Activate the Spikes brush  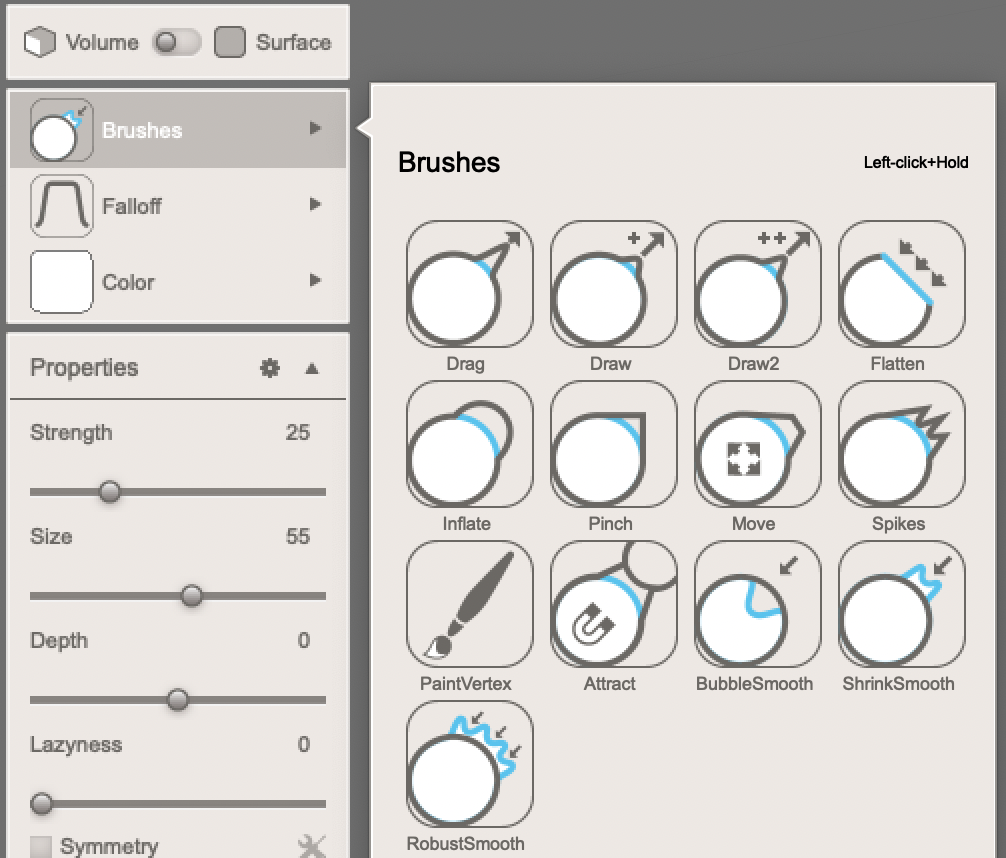pyautogui.click(x=899, y=443)
